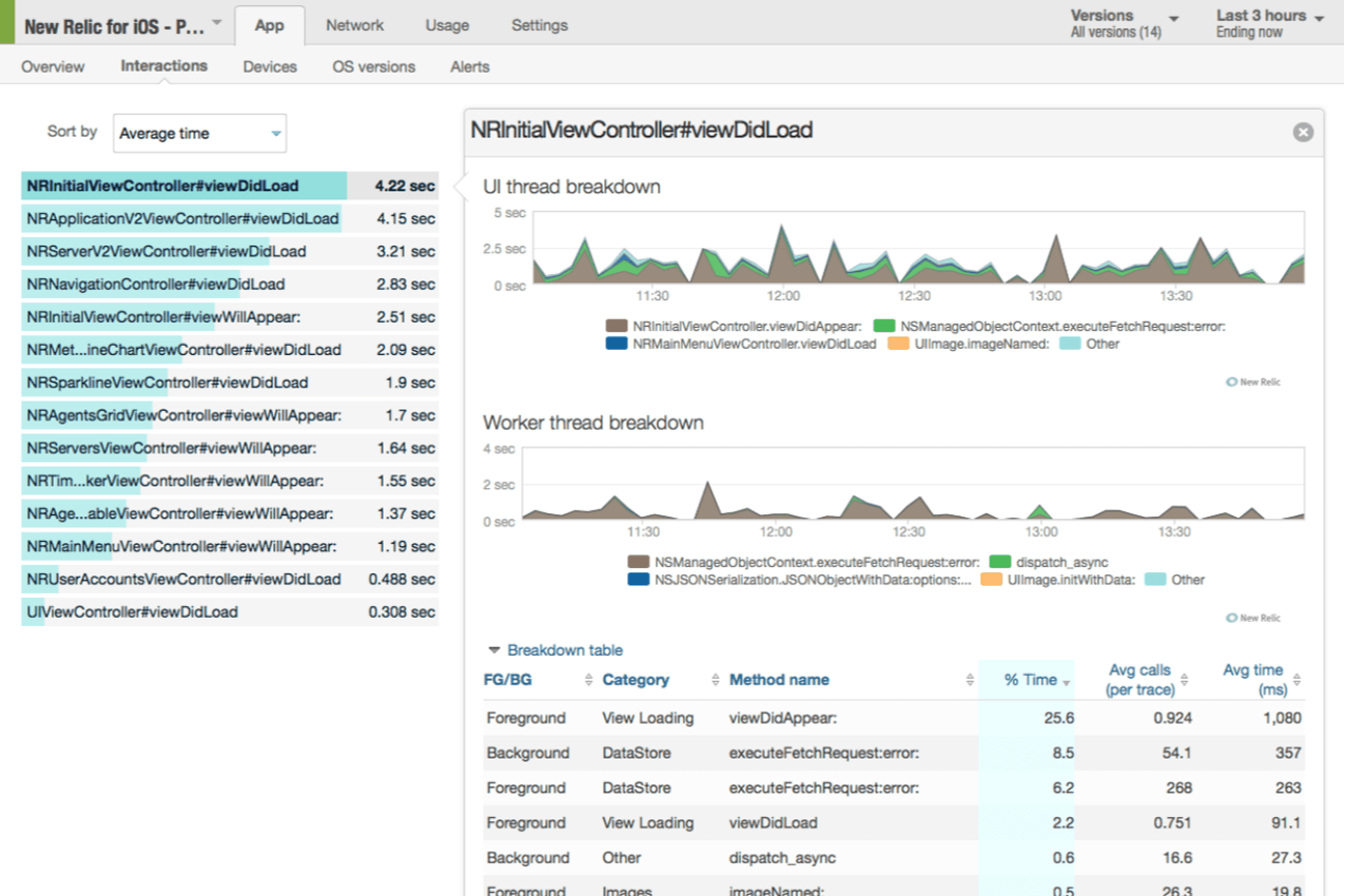The width and height of the screenshot is (1345, 896).
Task: Click New Relic logo under UI thread chart
Action: click(1253, 382)
